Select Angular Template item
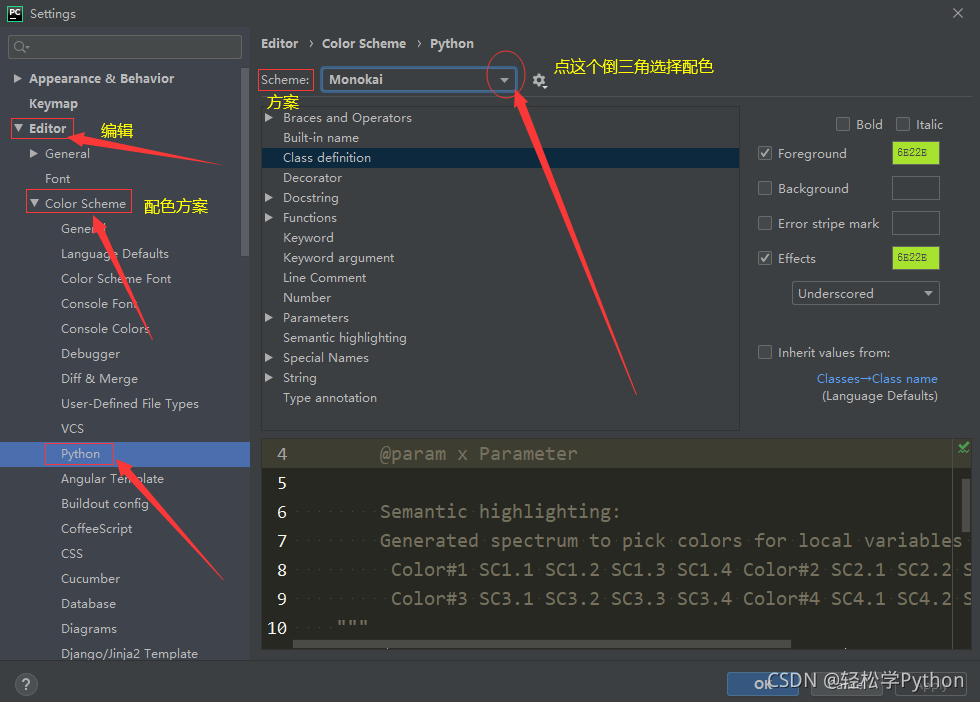Viewport: 980px width, 702px height. pos(112,479)
